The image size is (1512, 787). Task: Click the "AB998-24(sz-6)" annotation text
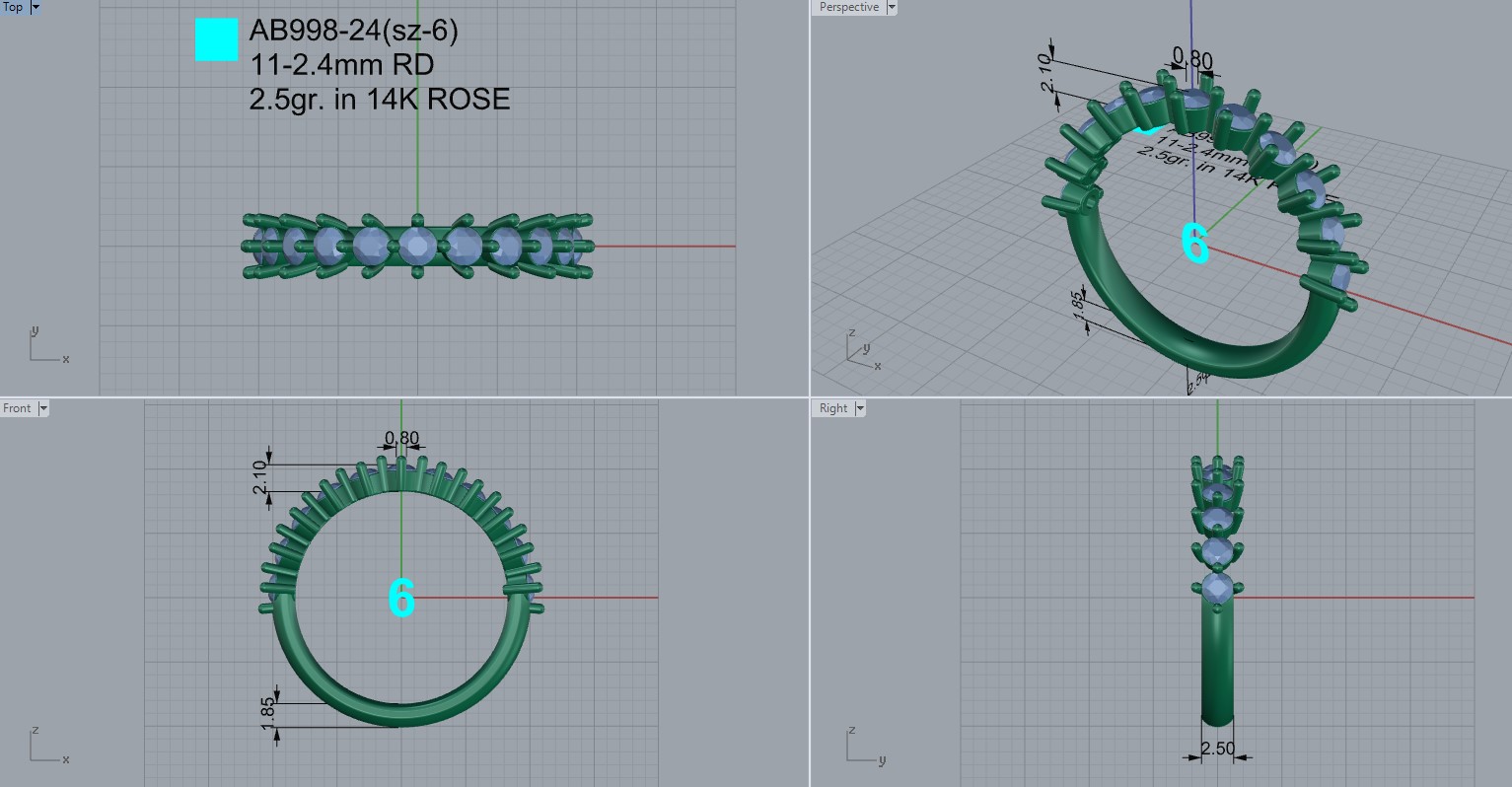[353, 32]
